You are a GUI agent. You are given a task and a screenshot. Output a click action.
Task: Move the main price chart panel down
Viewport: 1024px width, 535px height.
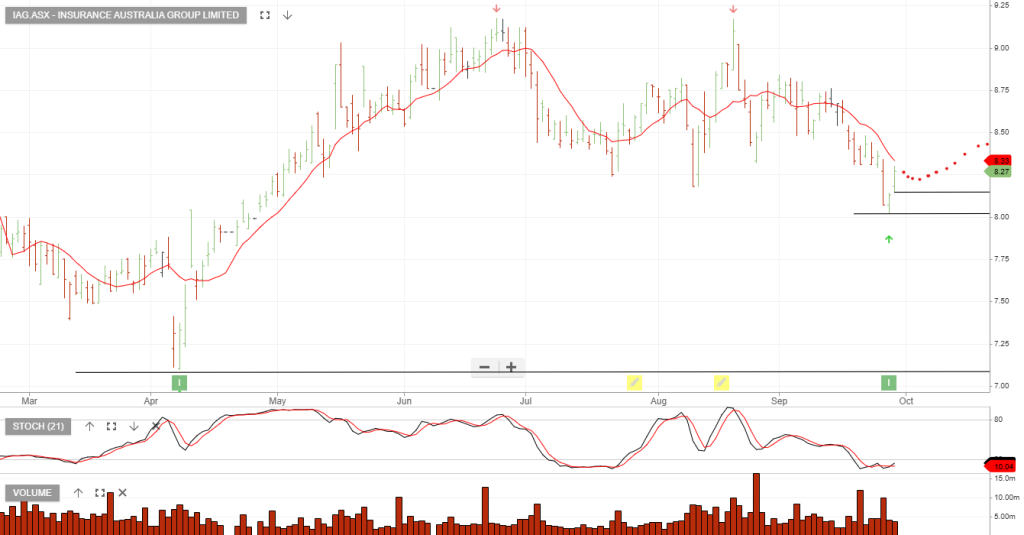point(287,15)
